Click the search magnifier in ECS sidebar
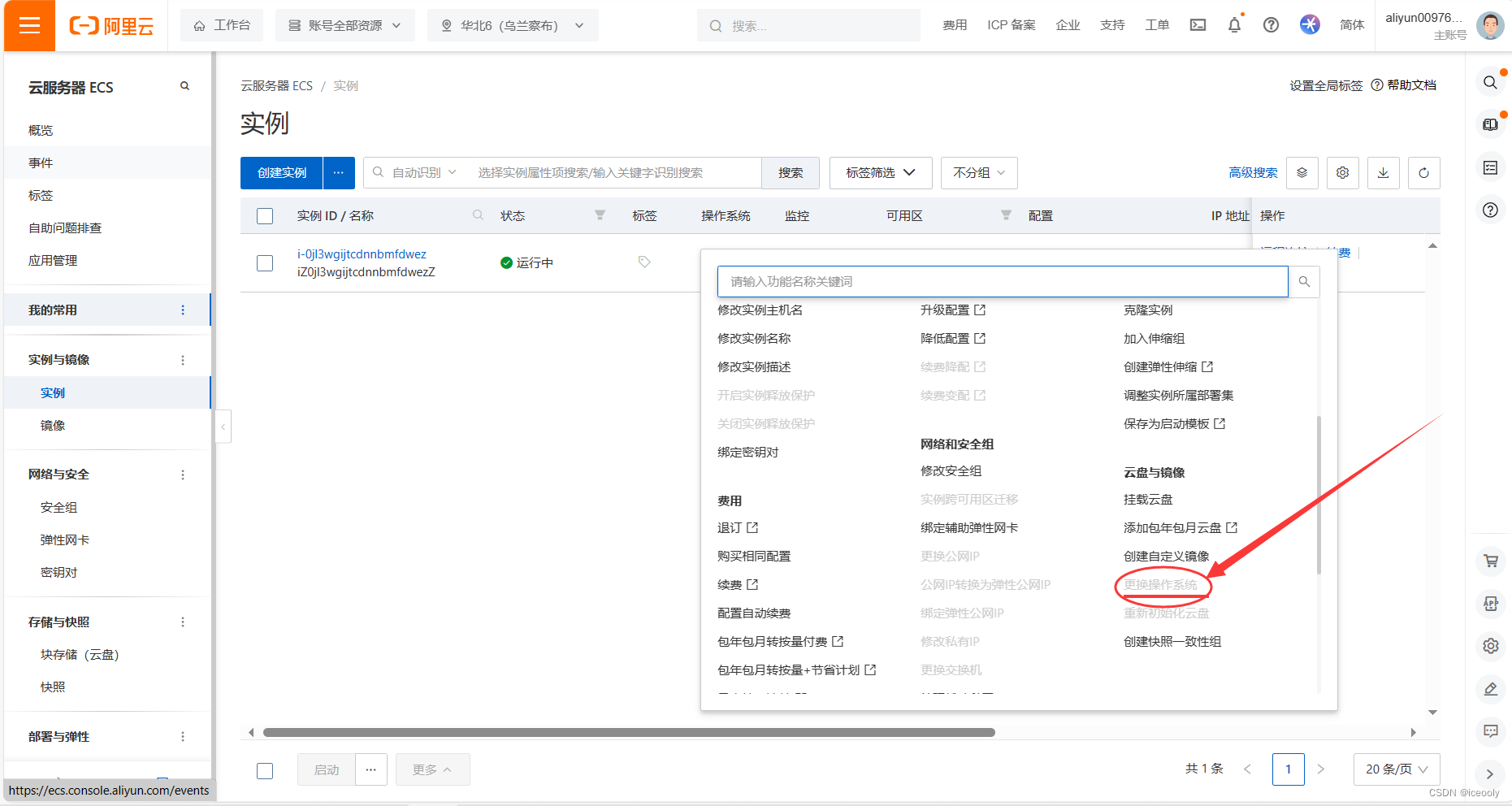The height and width of the screenshot is (806, 1512). 184,86
